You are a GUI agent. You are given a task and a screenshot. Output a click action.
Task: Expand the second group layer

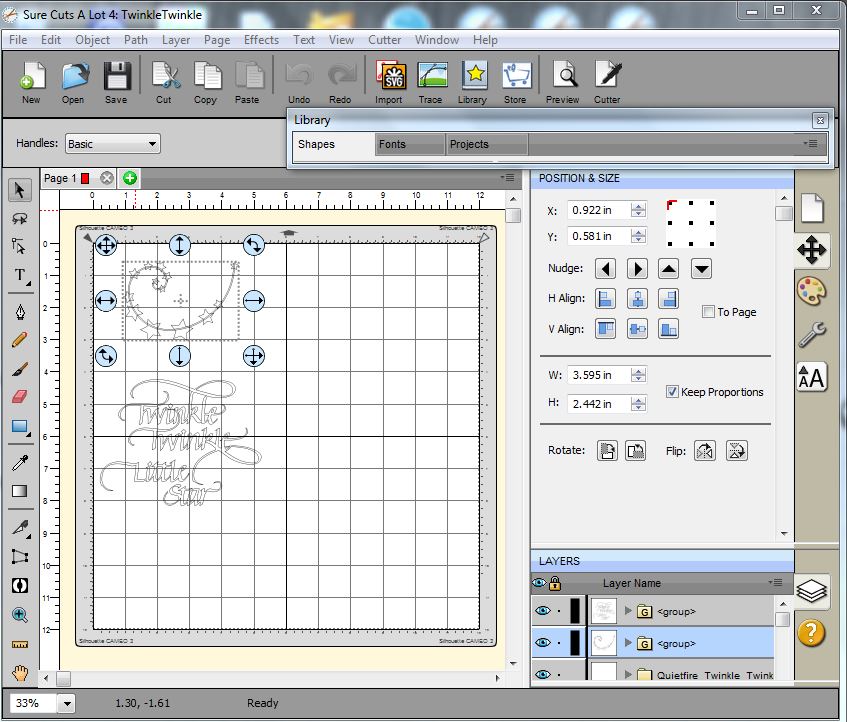[x=628, y=642]
